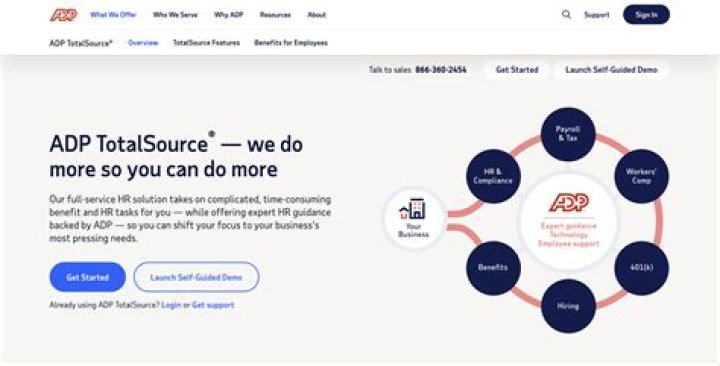Open the Who We Serve menu
This screenshot has height=366, width=720.
(175, 15)
